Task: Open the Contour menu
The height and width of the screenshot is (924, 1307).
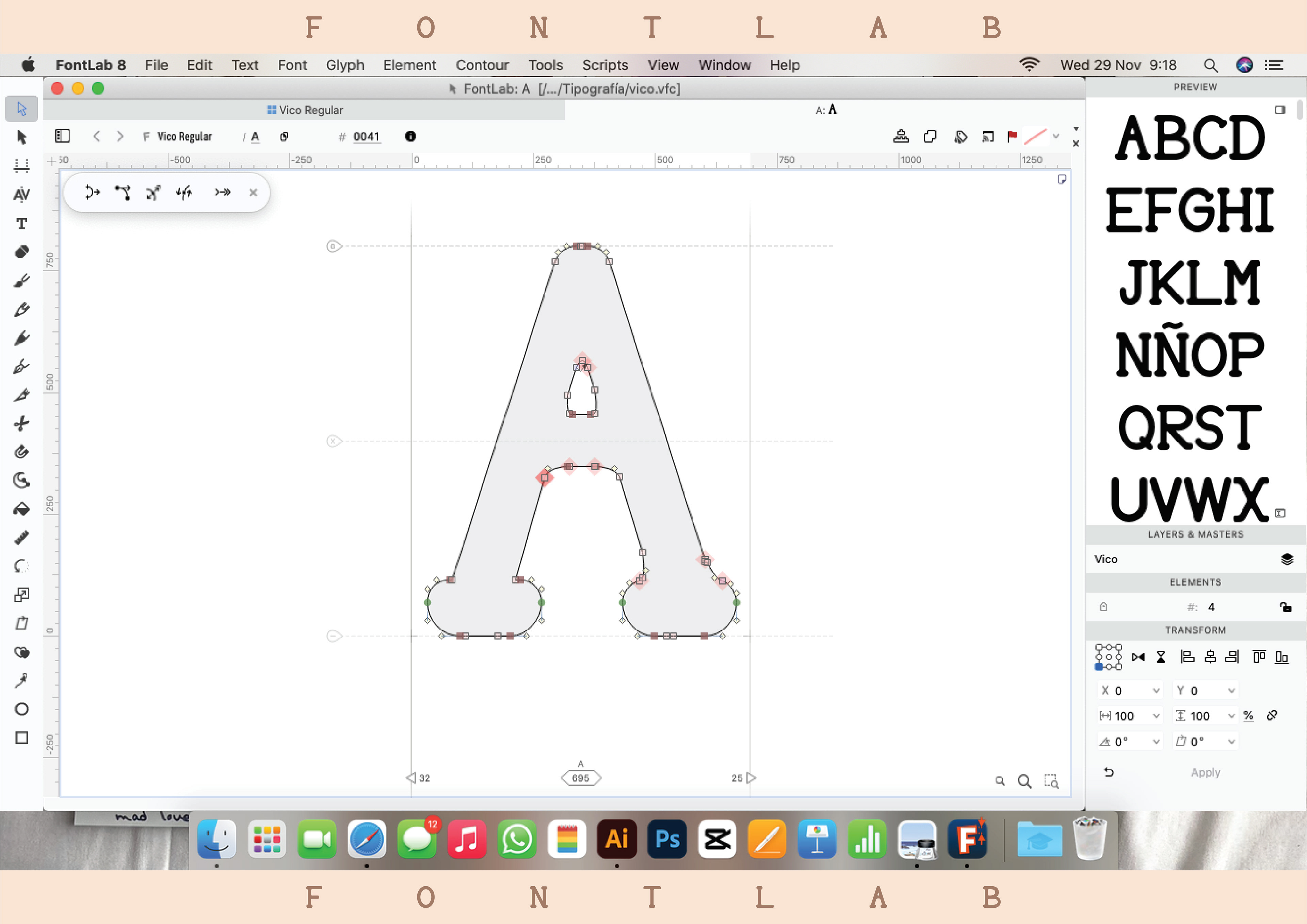Action: (482, 65)
